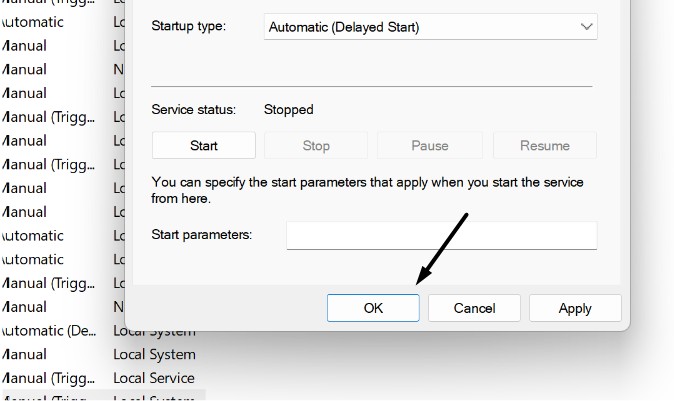Viewport: 674px width, 401px height.
Task: Select Manual (Trigg... entry in Local Service row
Action: (x=48, y=378)
